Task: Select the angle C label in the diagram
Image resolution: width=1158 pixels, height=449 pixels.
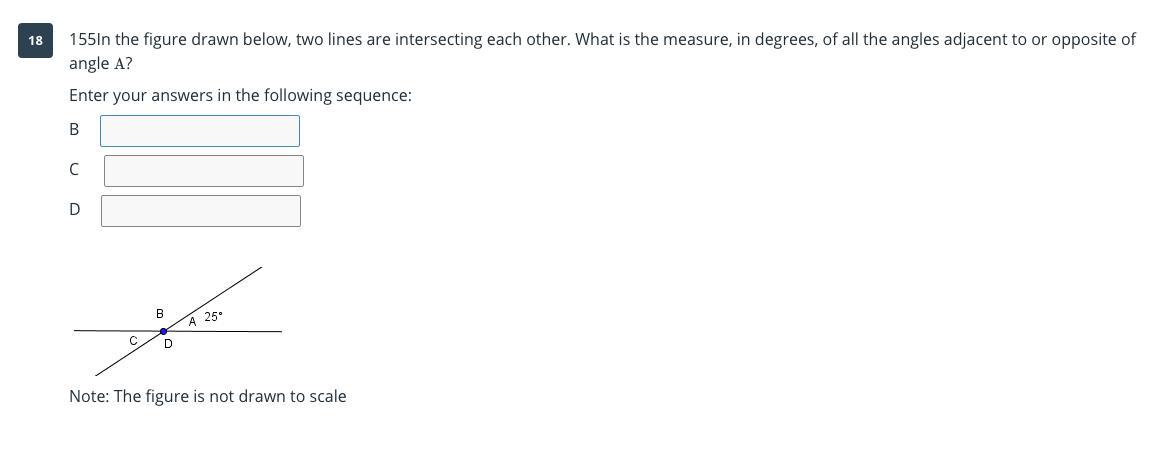Action: click(x=133, y=341)
